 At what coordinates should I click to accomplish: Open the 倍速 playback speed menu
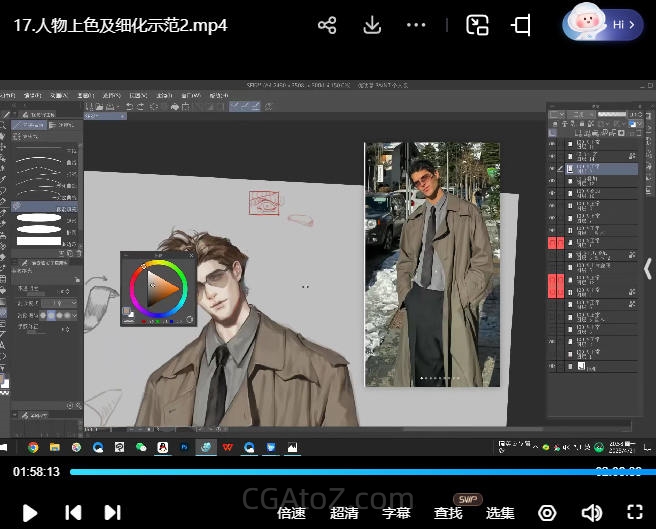(x=291, y=513)
